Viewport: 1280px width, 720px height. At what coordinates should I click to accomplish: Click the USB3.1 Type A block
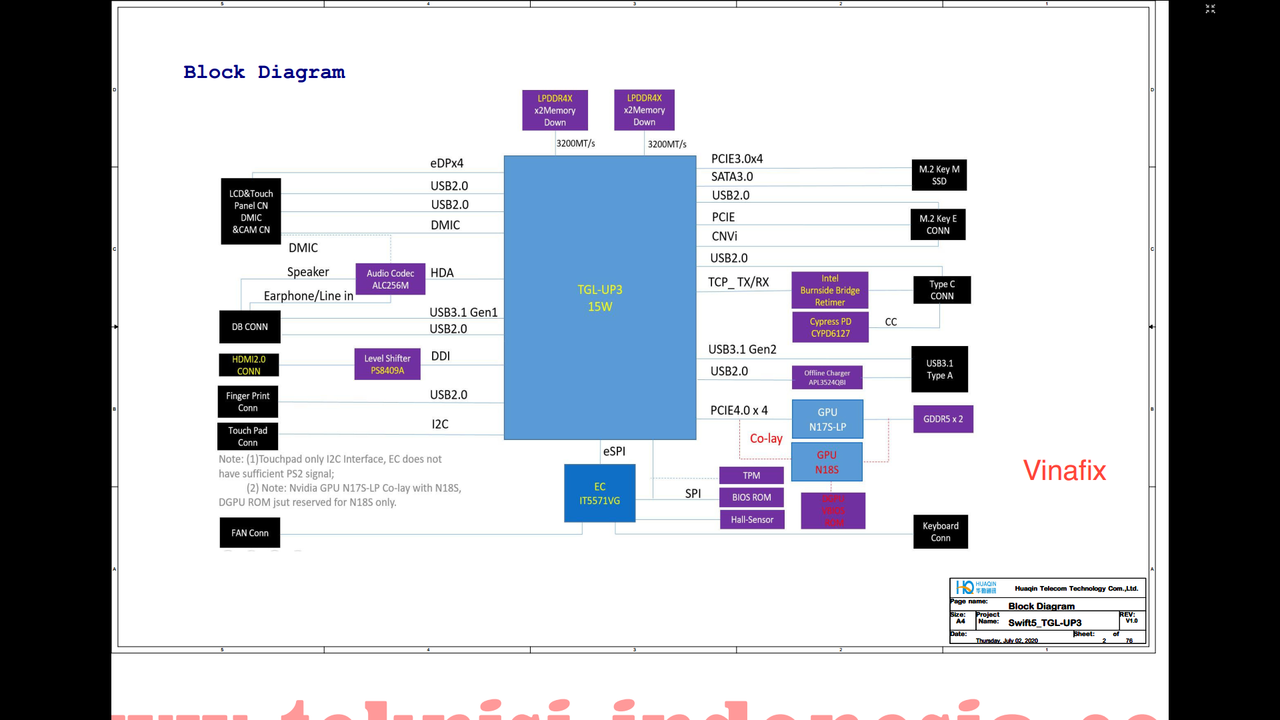pyautogui.click(x=940, y=369)
